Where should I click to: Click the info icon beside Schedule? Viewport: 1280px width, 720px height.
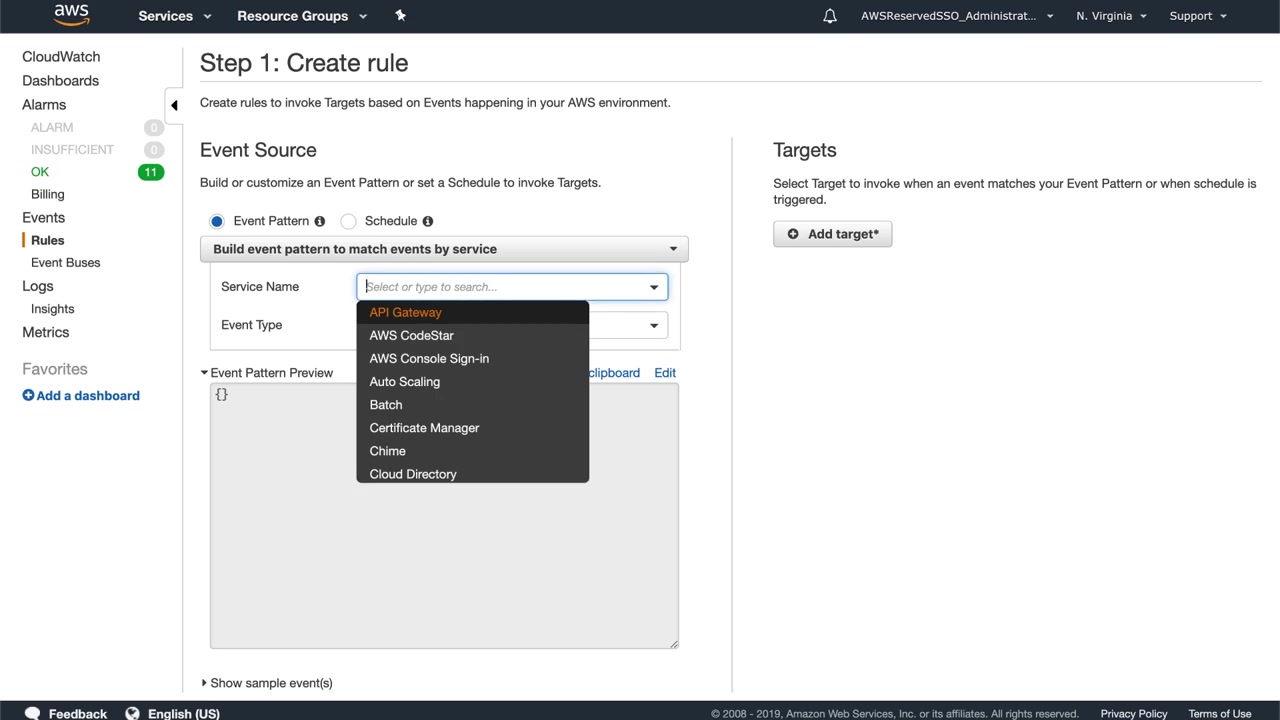pyautogui.click(x=427, y=221)
